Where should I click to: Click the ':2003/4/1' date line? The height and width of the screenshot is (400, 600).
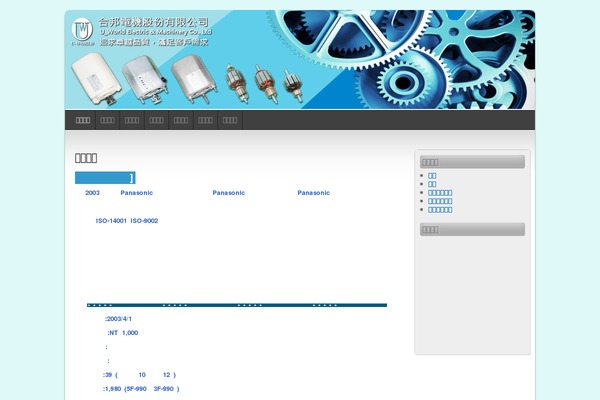(x=118, y=319)
